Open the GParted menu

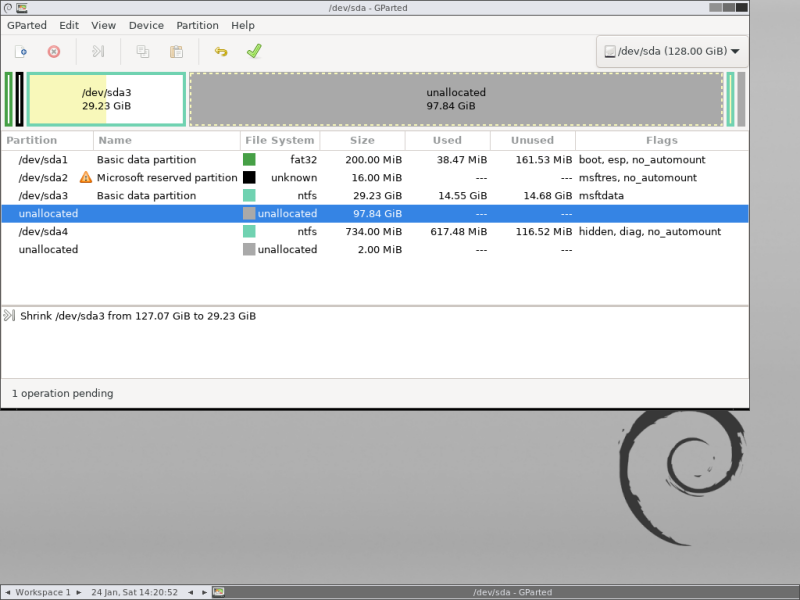[27, 26]
